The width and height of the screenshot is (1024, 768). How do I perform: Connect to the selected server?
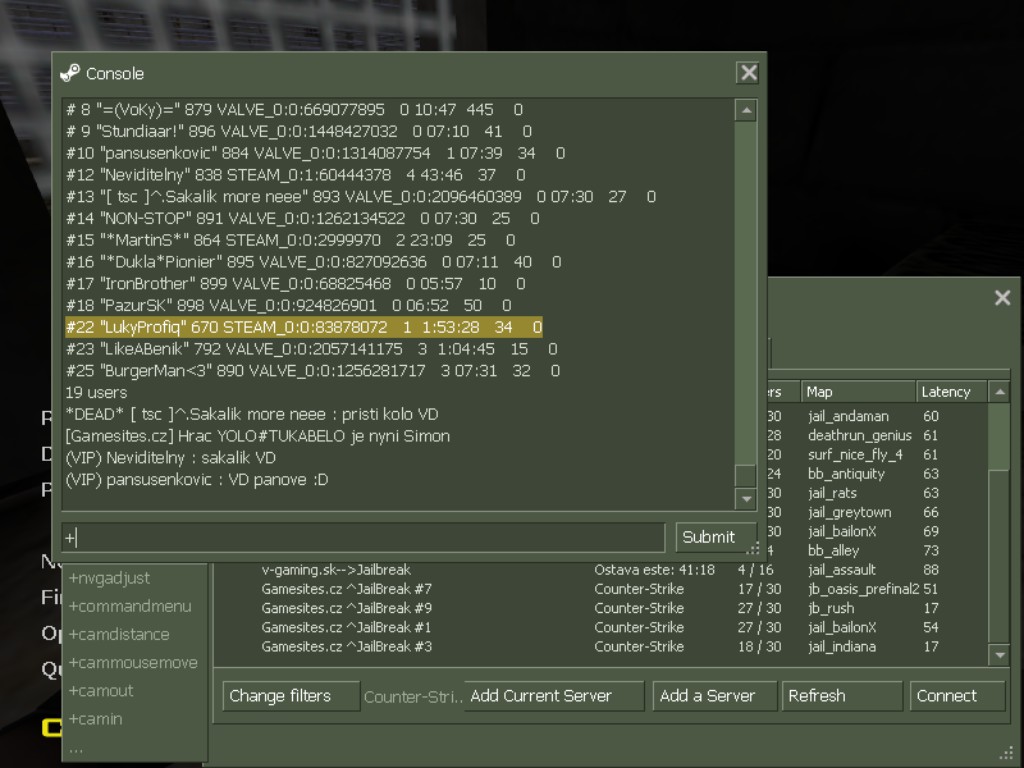(x=957, y=696)
